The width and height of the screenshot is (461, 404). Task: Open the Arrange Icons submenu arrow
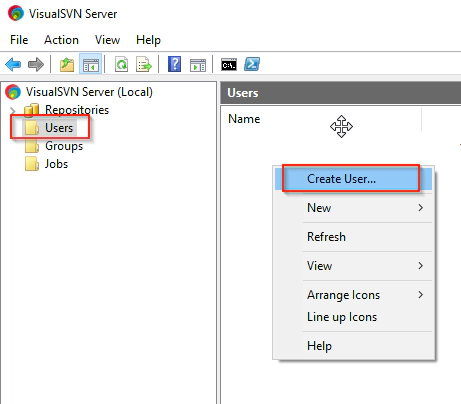421,295
